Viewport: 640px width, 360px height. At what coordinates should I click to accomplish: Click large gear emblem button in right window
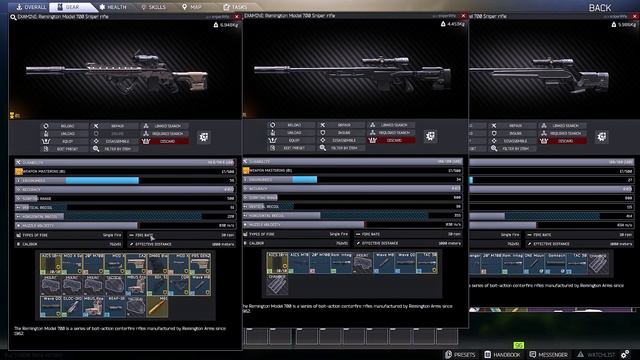pyautogui.click(x=602, y=137)
